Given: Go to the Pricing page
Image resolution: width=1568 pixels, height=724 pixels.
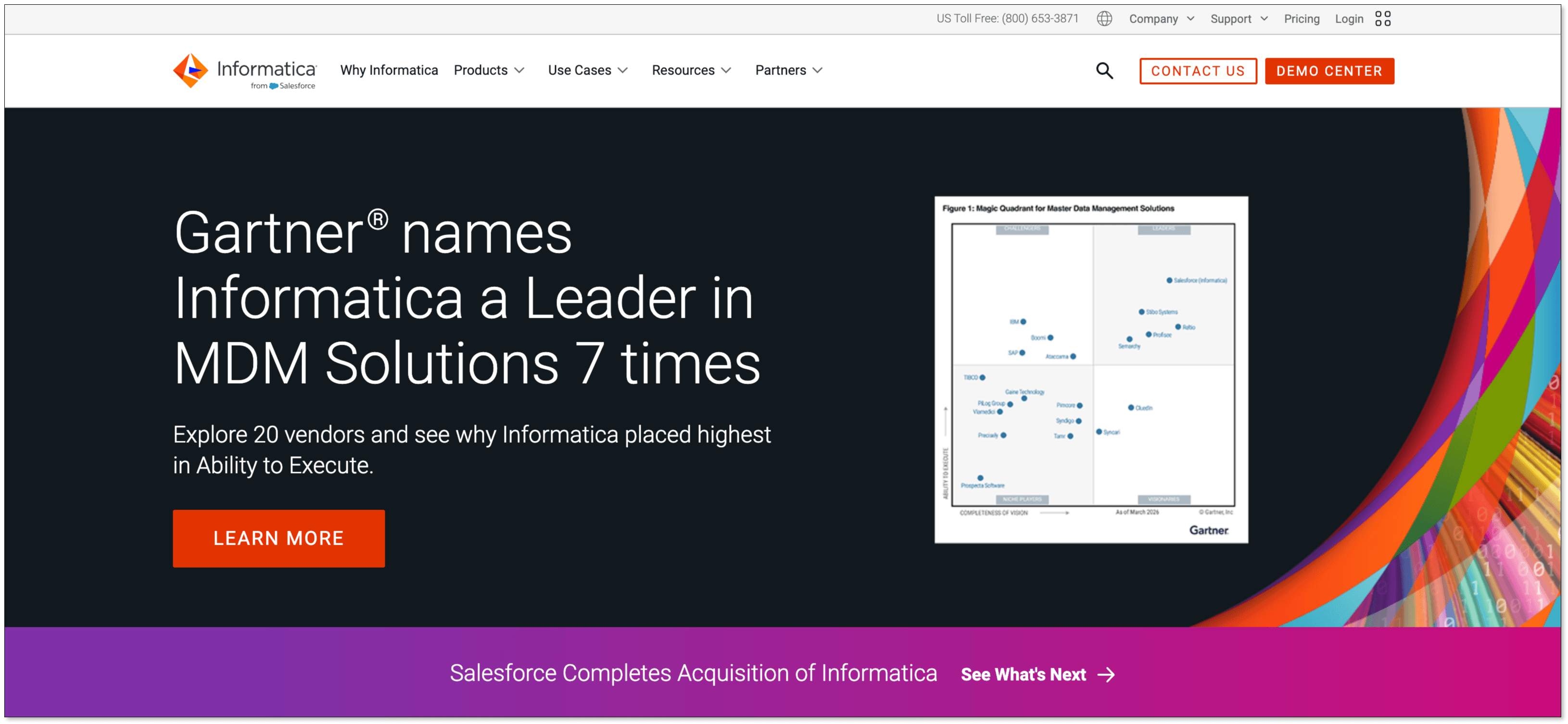Looking at the screenshot, I should coord(1302,19).
